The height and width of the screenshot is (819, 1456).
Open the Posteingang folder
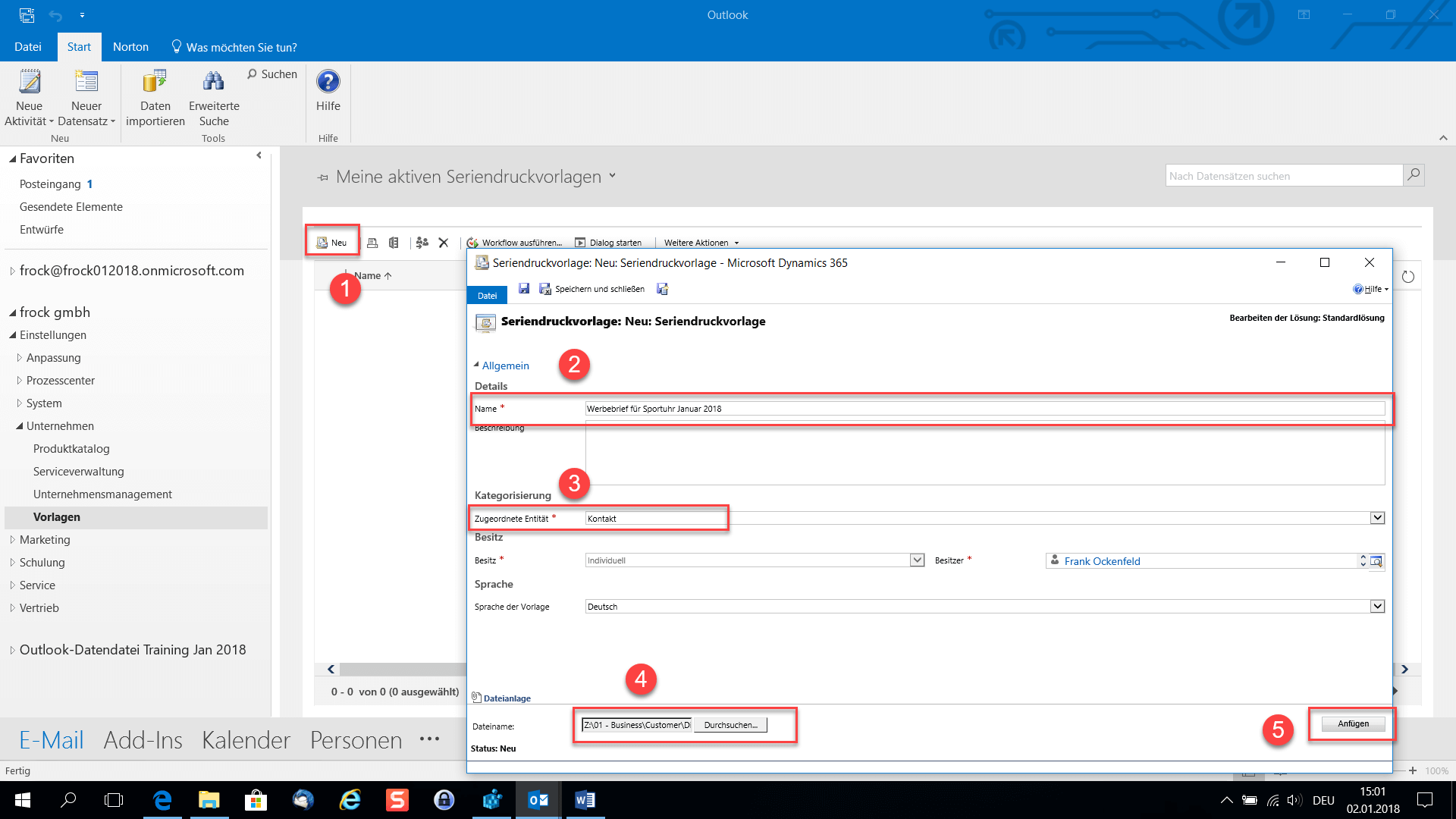(x=50, y=184)
